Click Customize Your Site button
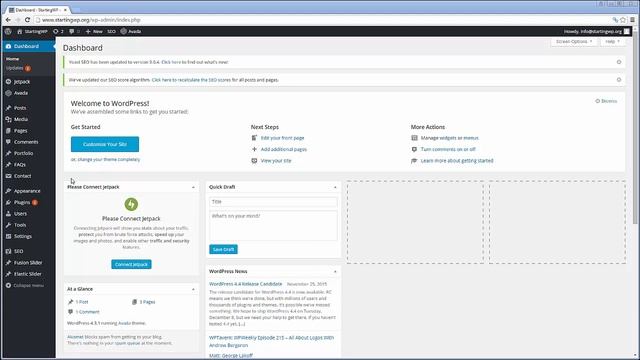The width and height of the screenshot is (640, 360). point(105,144)
